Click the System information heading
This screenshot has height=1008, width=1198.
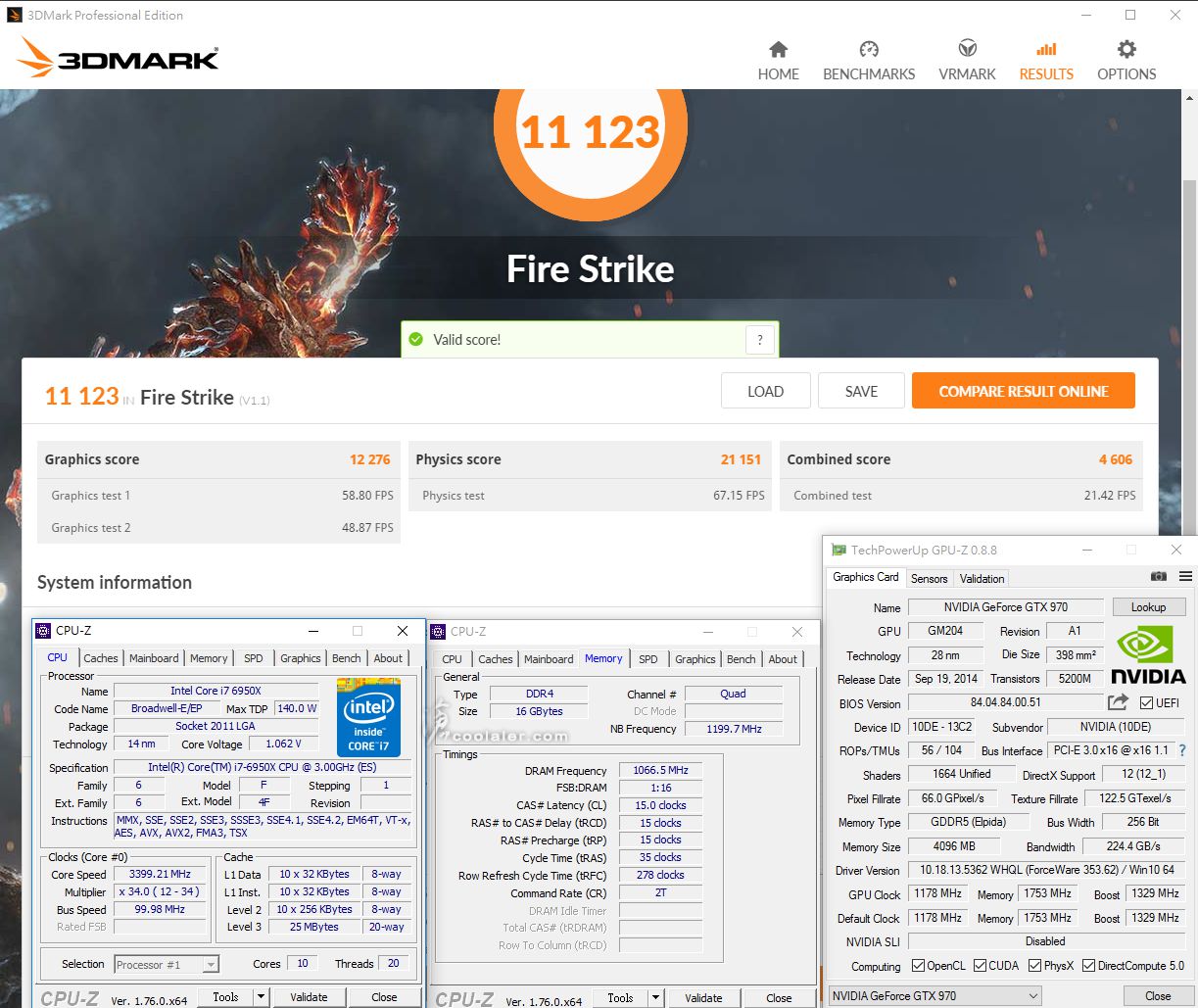[115, 582]
